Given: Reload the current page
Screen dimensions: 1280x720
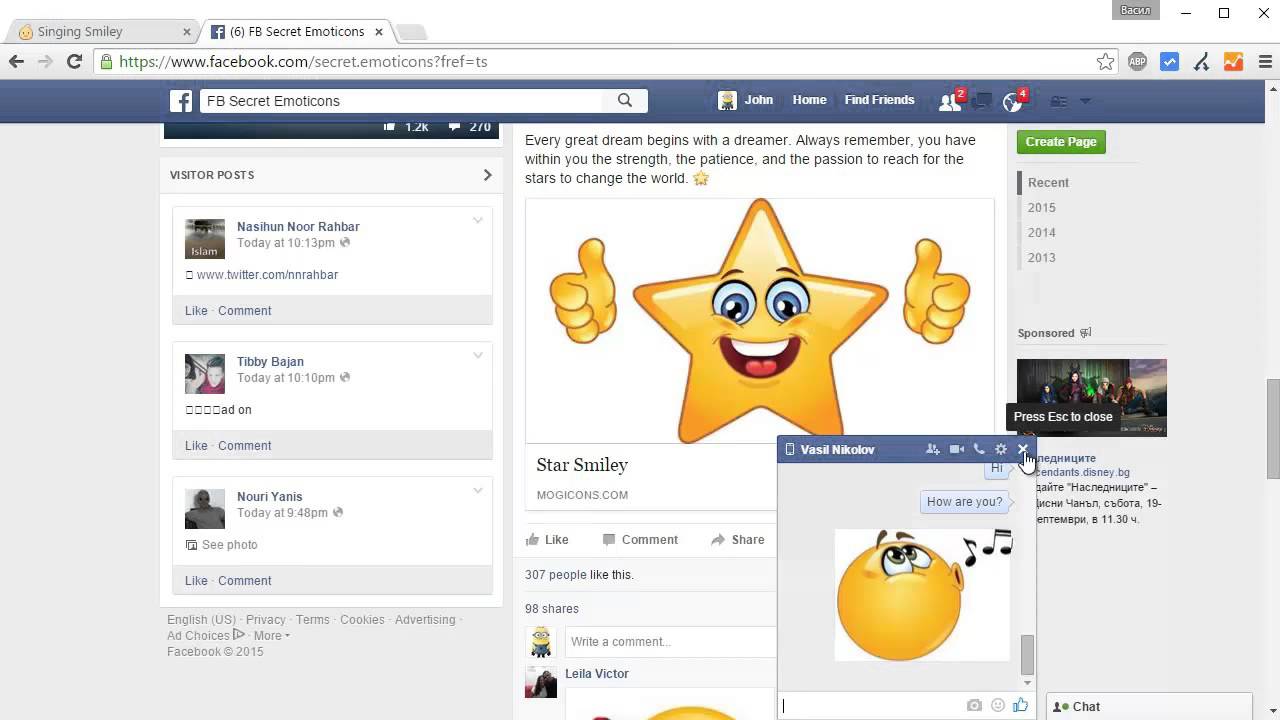Looking at the screenshot, I should point(74,62).
